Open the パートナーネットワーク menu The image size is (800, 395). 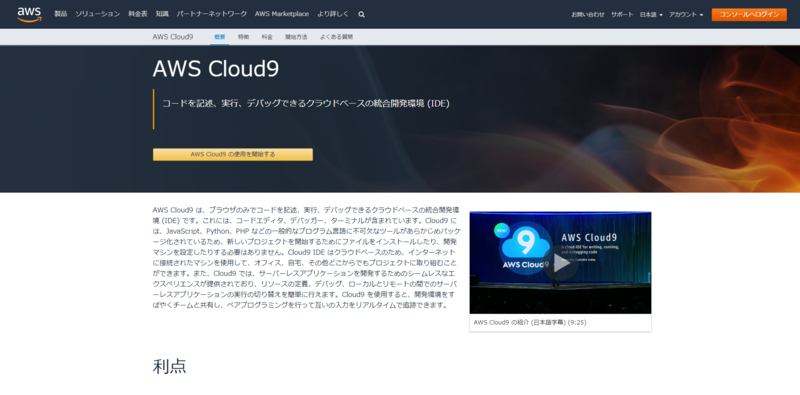(212, 14)
